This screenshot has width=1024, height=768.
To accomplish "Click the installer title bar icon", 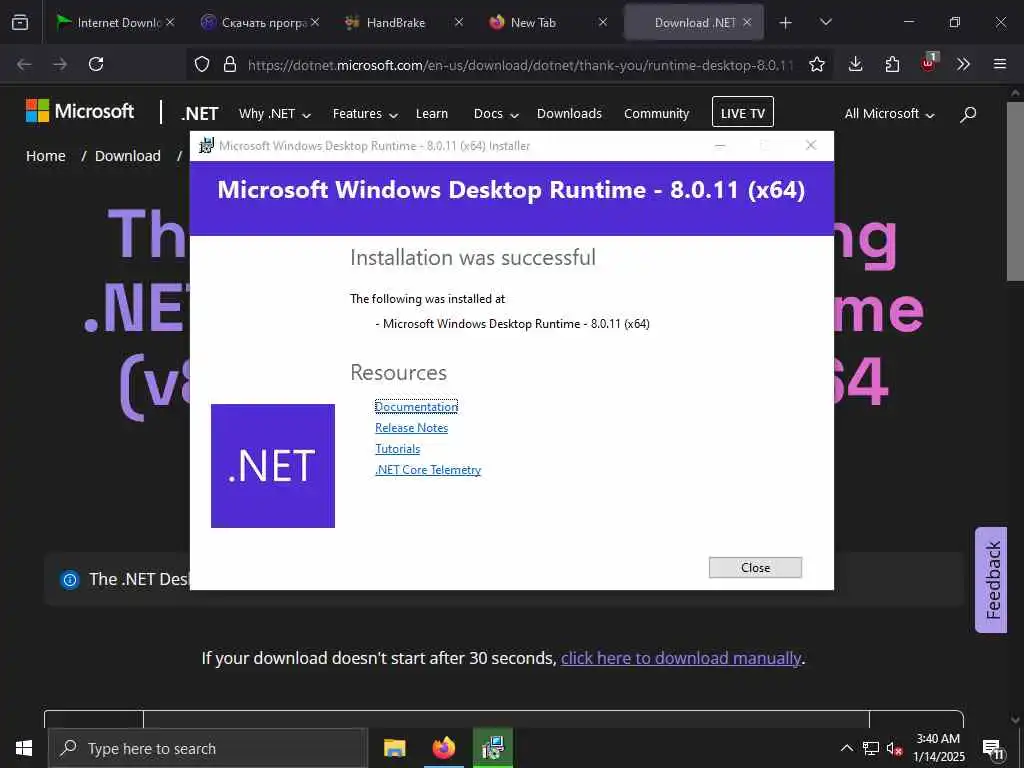I will [206, 145].
